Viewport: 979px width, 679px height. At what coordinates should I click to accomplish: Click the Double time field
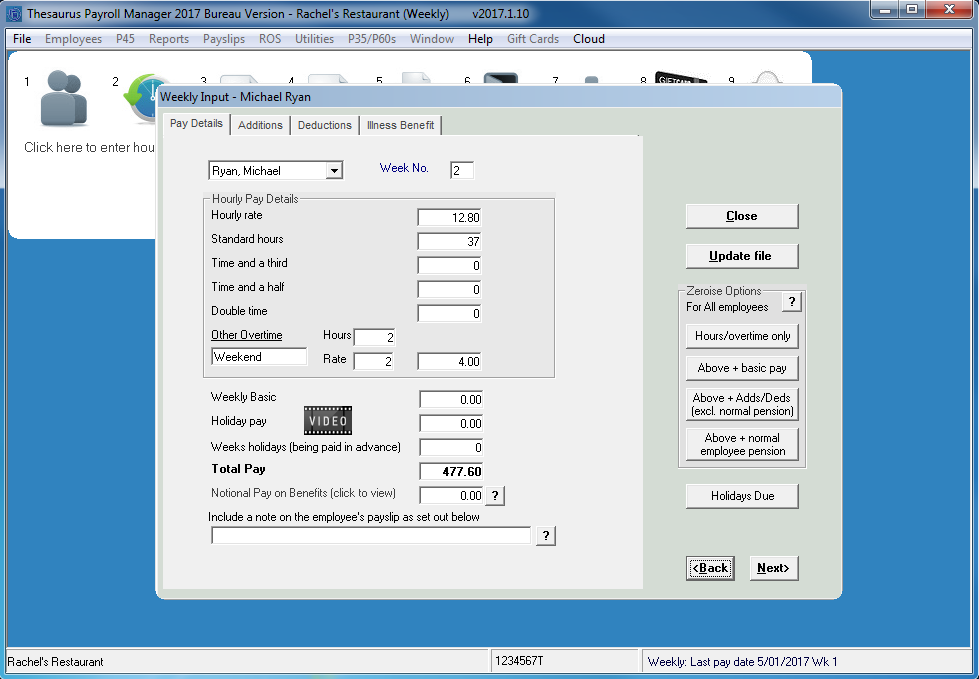[450, 313]
